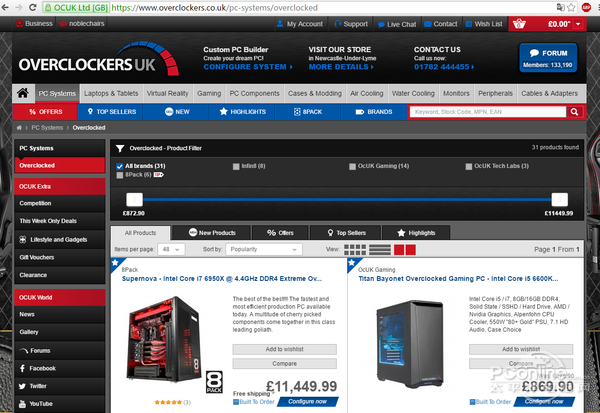
Task: Grab the minimum price slider handle
Action: pos(134,199)
